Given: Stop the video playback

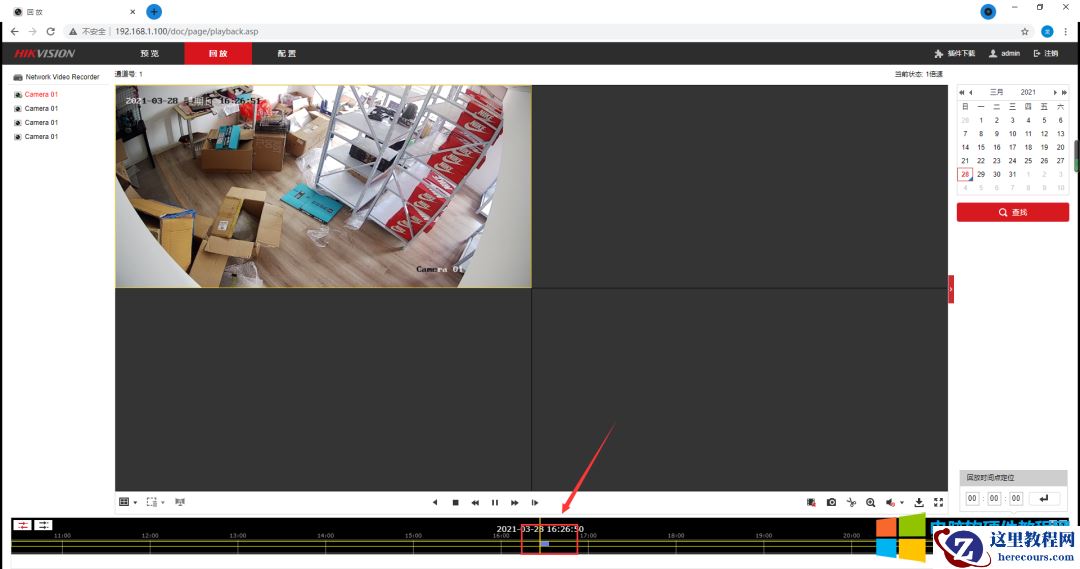Looking at the screenshot, I should pyautogui.click(x=455, y=502).
